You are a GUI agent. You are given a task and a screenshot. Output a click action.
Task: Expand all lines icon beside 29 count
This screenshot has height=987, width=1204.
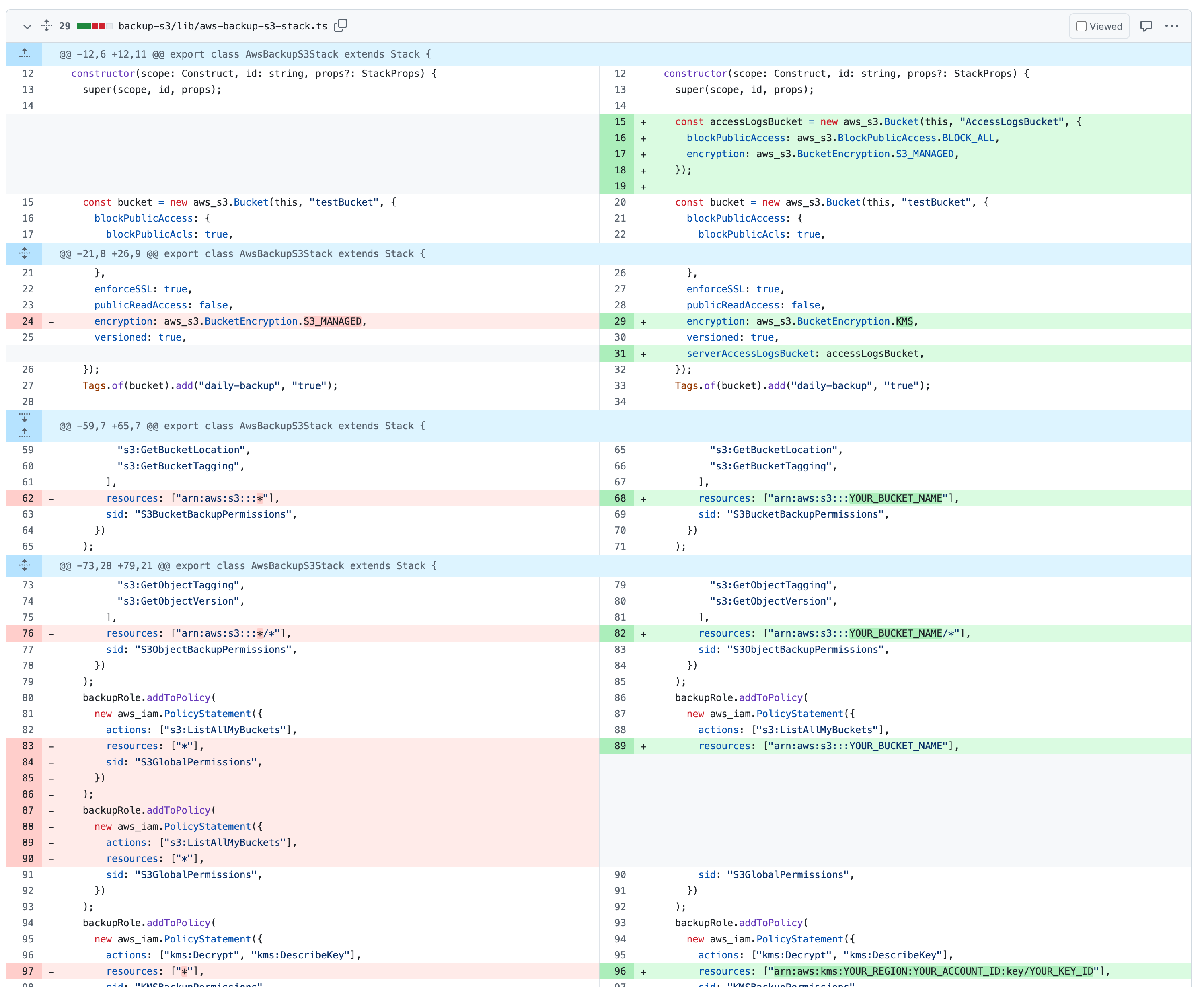(47, 26)
